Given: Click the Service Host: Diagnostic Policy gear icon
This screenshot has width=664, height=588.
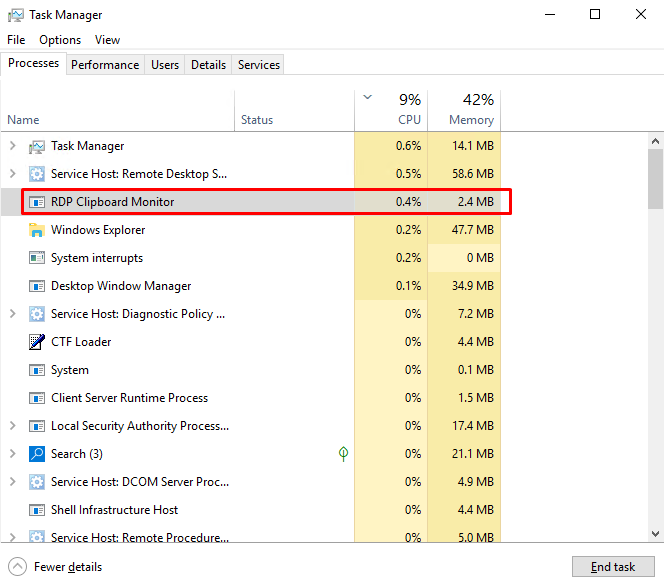Looking at the screenshot, I should click(37, 314).
